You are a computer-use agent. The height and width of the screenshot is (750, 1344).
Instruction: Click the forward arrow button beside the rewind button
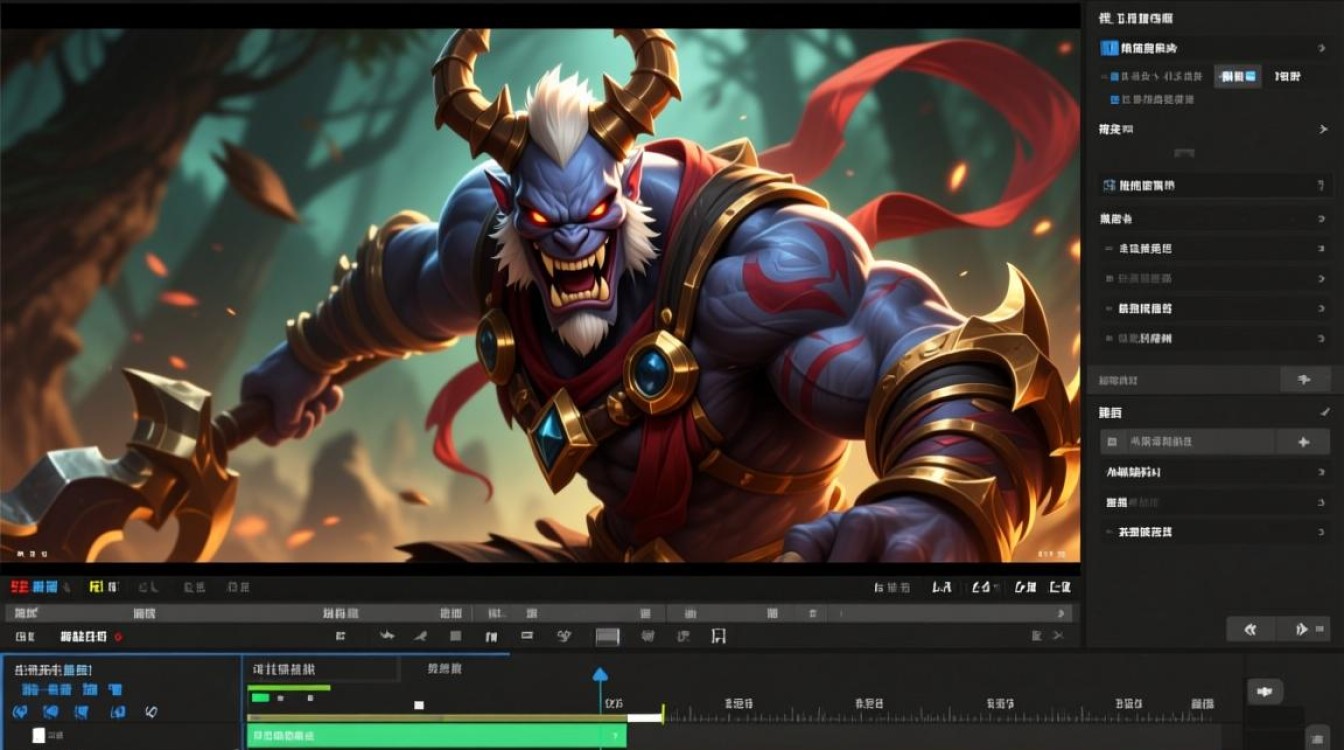tap(1301, 629)
